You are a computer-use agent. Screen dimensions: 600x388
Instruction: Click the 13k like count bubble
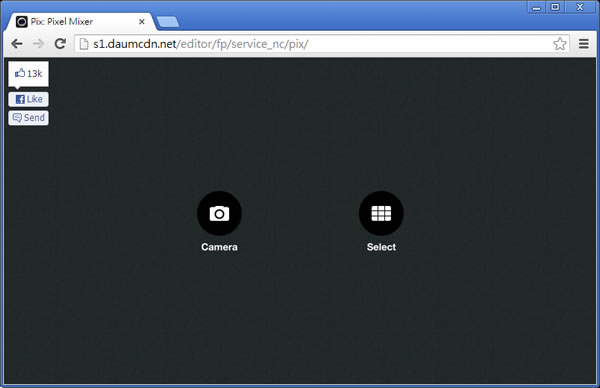(29, 74)
